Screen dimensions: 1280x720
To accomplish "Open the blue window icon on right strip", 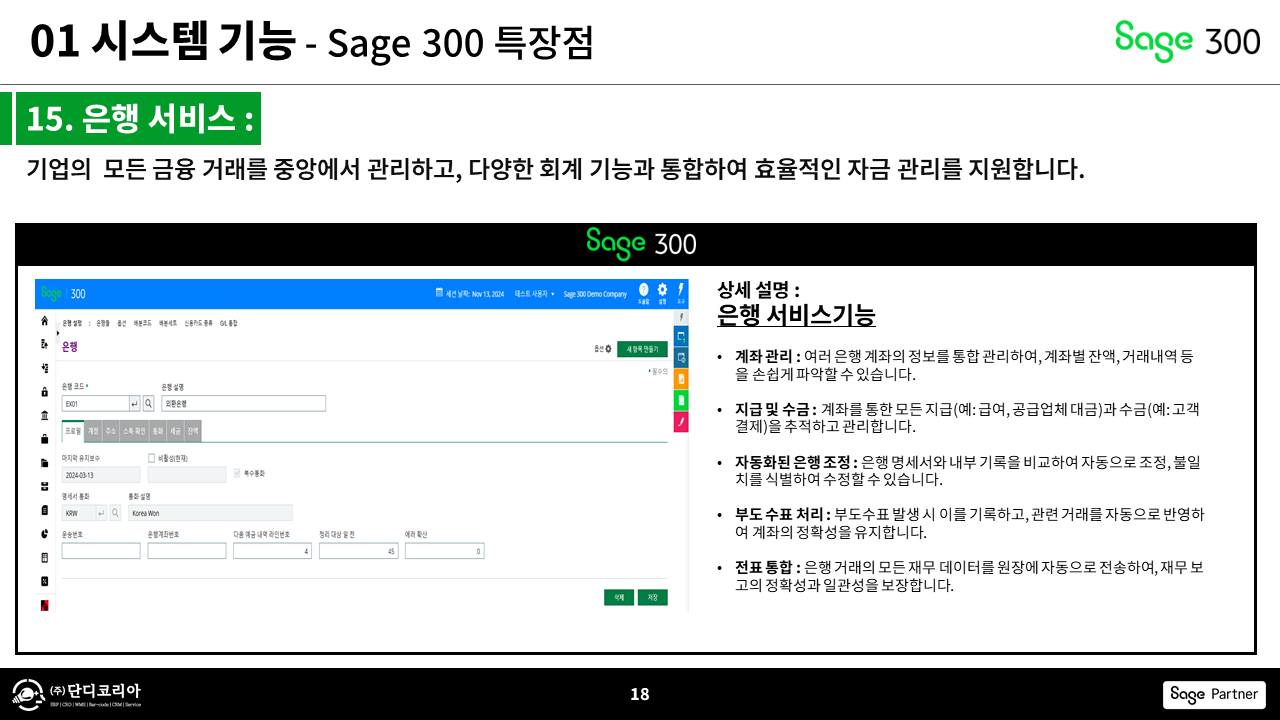I will pos(681,336).
